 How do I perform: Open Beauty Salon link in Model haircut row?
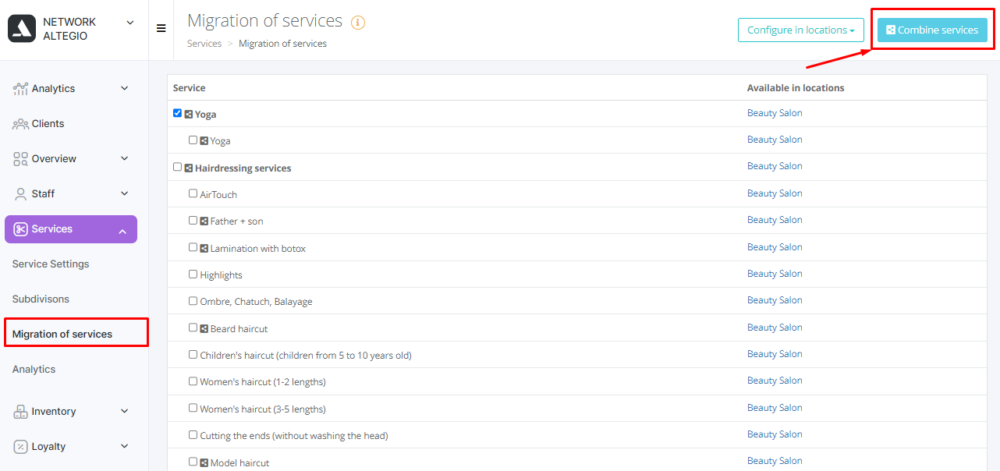click(775, 461)
